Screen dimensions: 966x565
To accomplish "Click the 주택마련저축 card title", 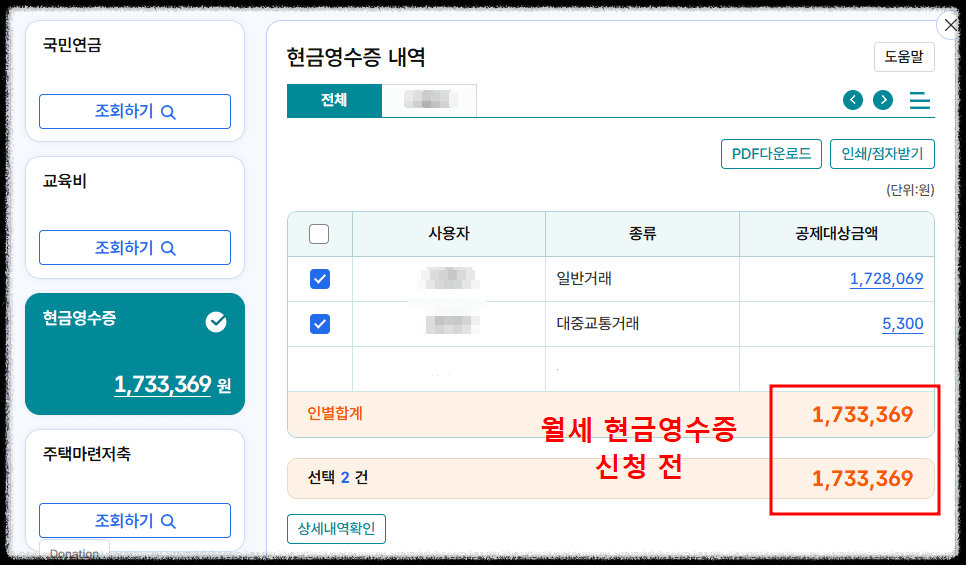I will point(86,454).
